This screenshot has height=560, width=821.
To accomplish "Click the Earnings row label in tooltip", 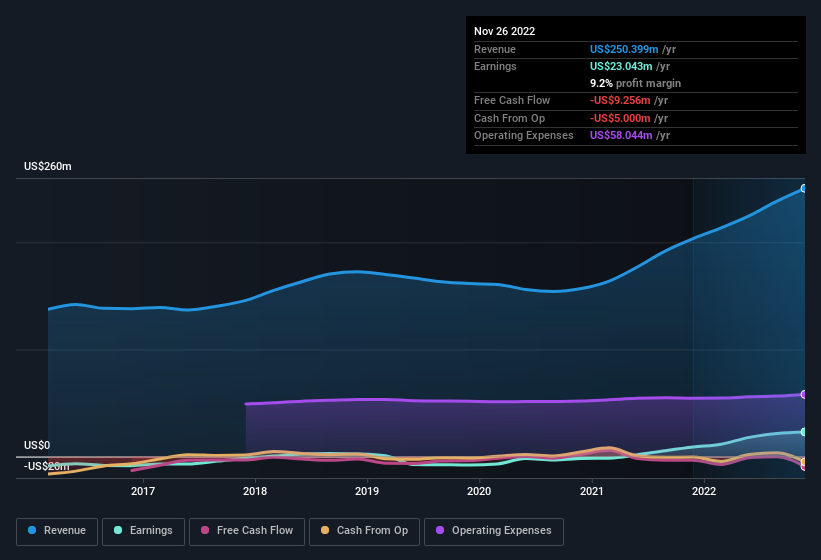I will pos(495,66).
